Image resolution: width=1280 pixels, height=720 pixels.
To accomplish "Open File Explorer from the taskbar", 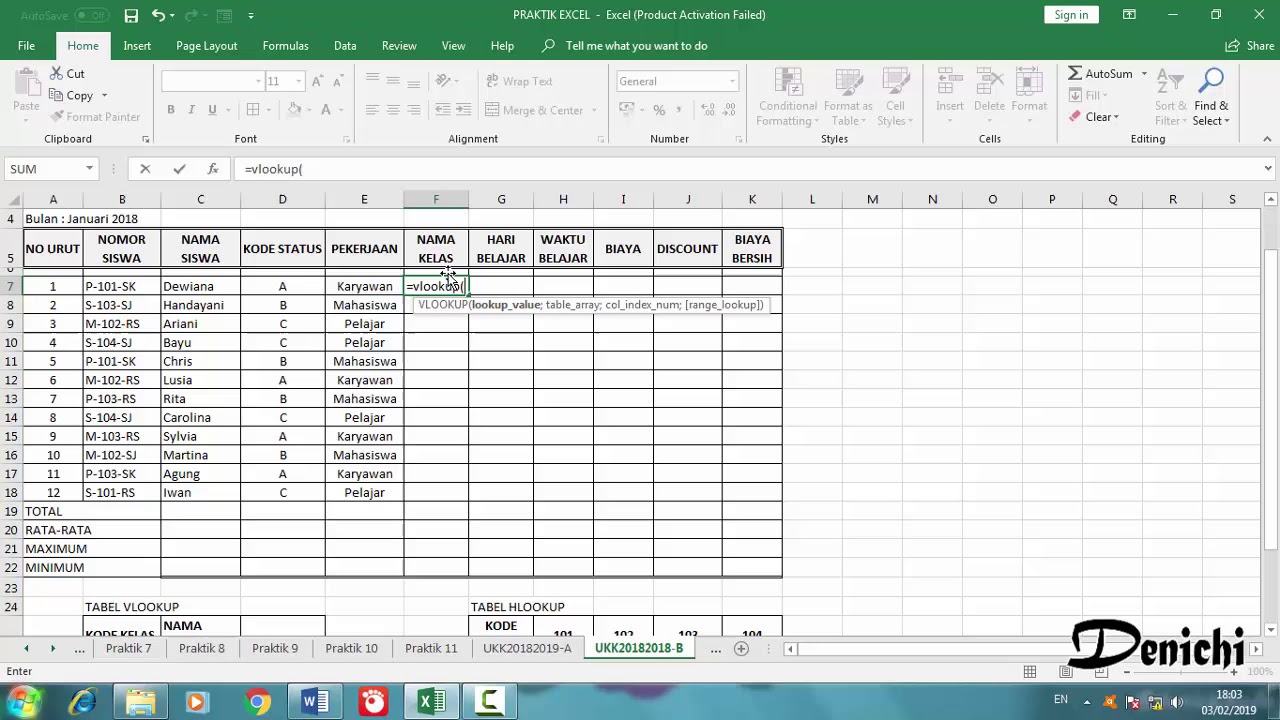I will point(141,702).
